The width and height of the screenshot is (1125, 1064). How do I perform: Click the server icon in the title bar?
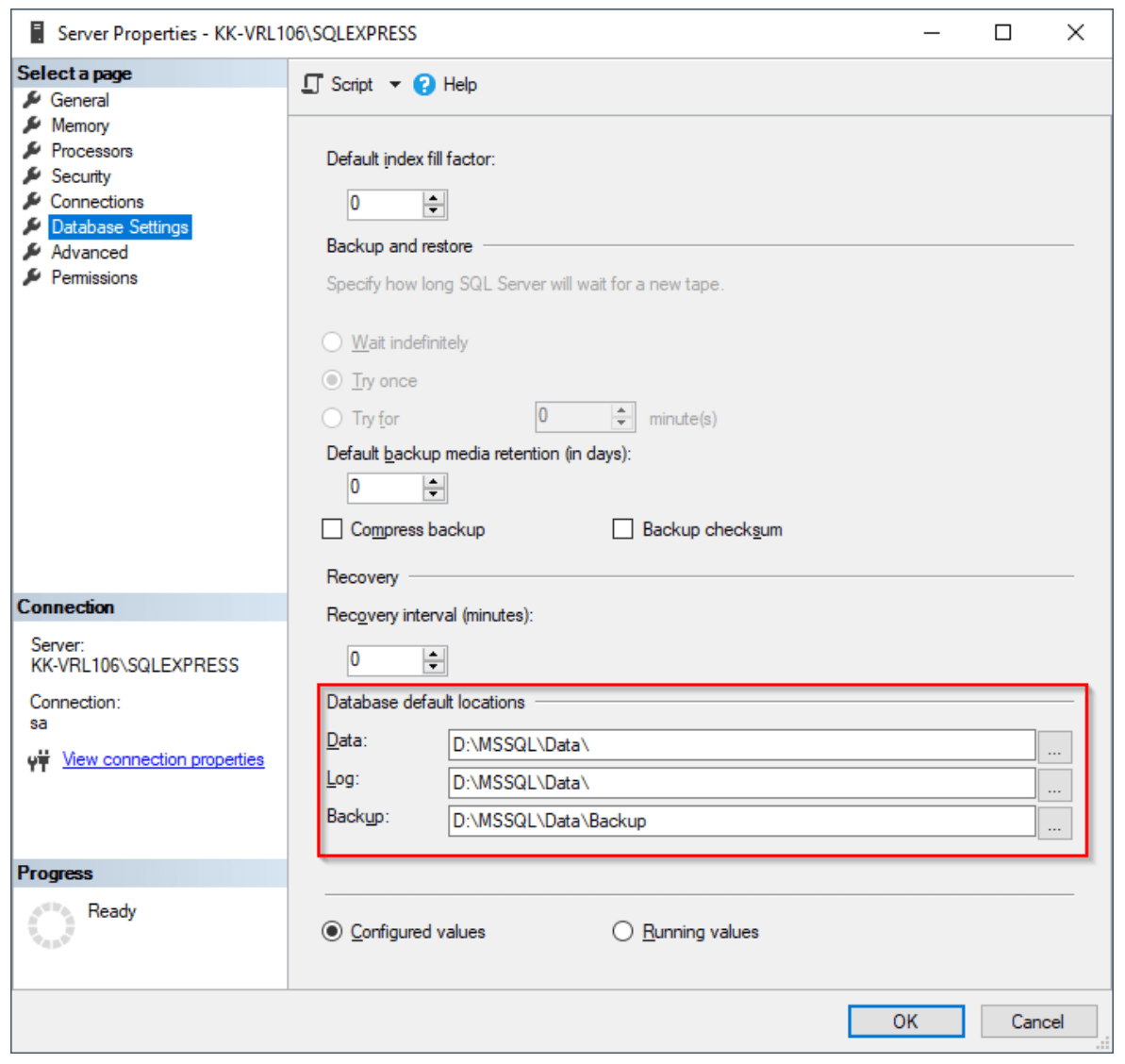(38, 33)
